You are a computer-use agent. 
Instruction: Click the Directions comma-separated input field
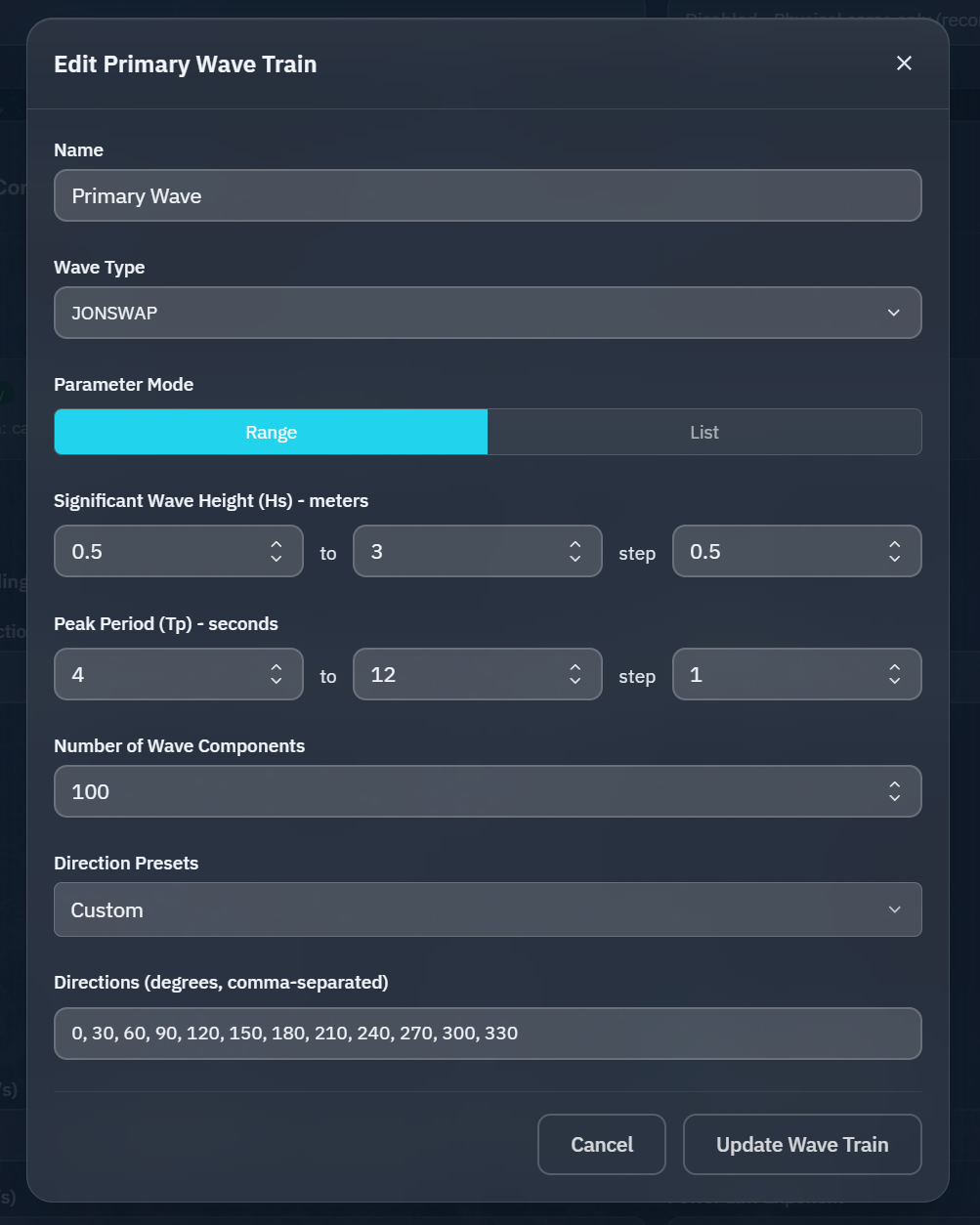(x=488, y=1033)
